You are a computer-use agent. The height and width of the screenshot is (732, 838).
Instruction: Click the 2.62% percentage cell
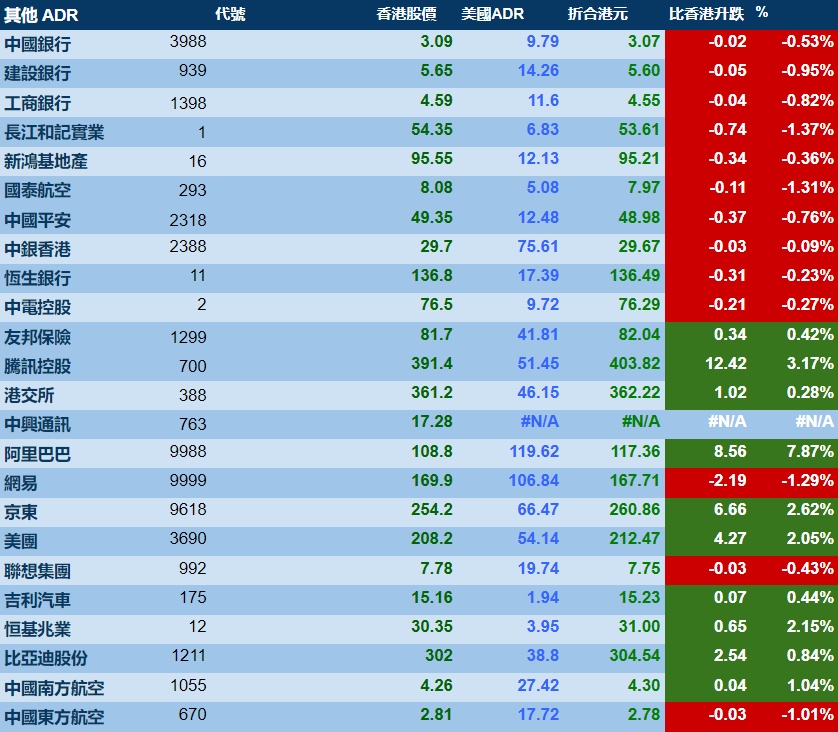tap(810, 509)
